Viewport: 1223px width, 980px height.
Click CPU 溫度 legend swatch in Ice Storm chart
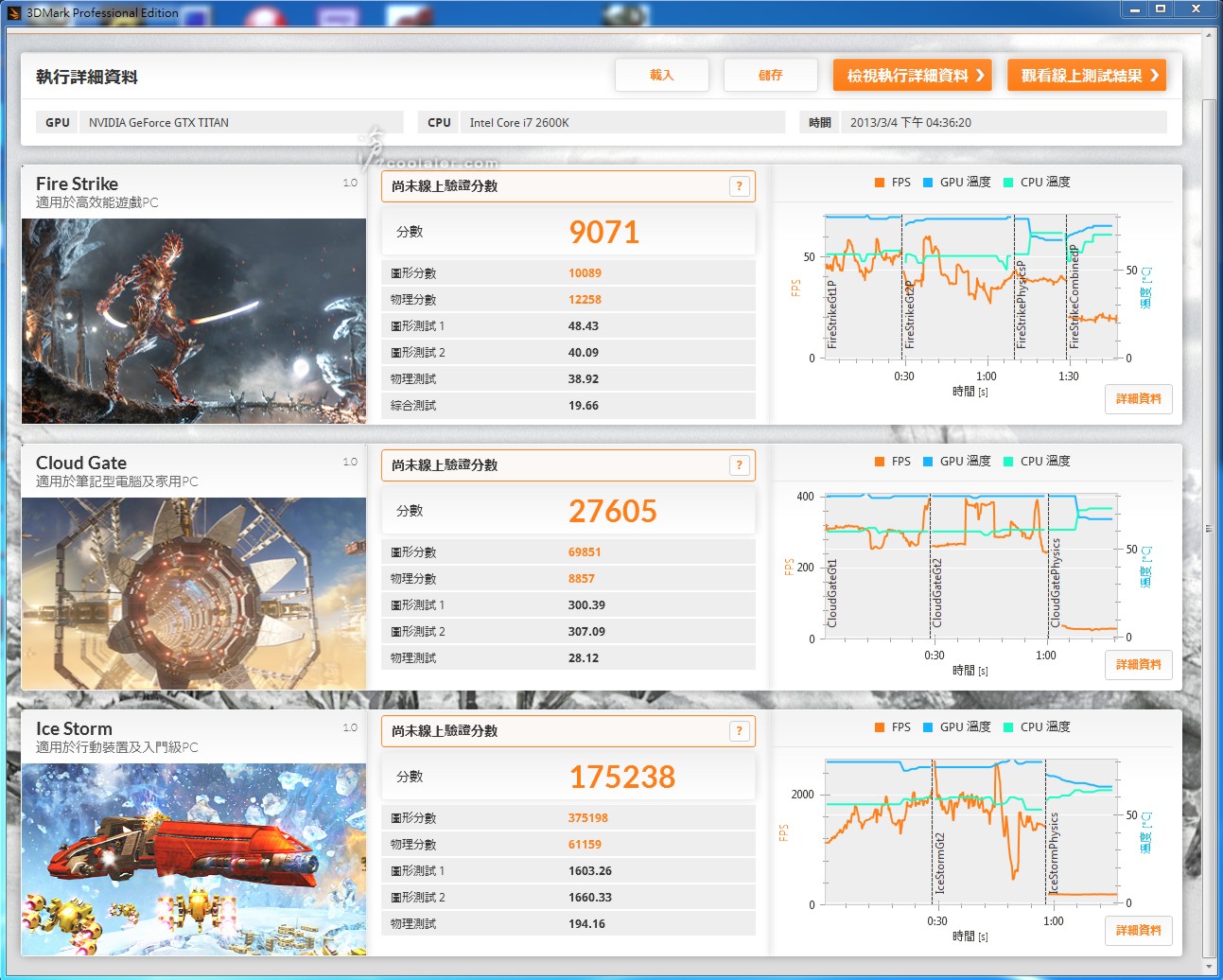[x=1008, y=727]
